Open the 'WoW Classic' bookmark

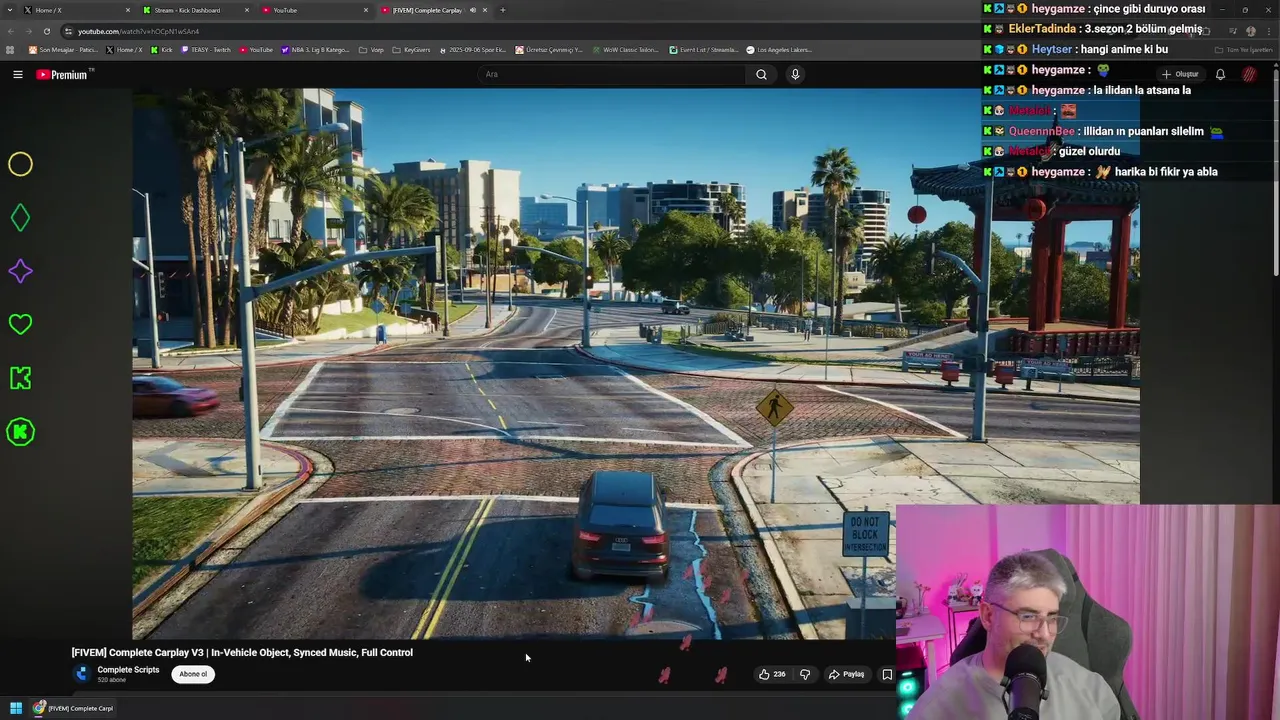tap(624, 49)
